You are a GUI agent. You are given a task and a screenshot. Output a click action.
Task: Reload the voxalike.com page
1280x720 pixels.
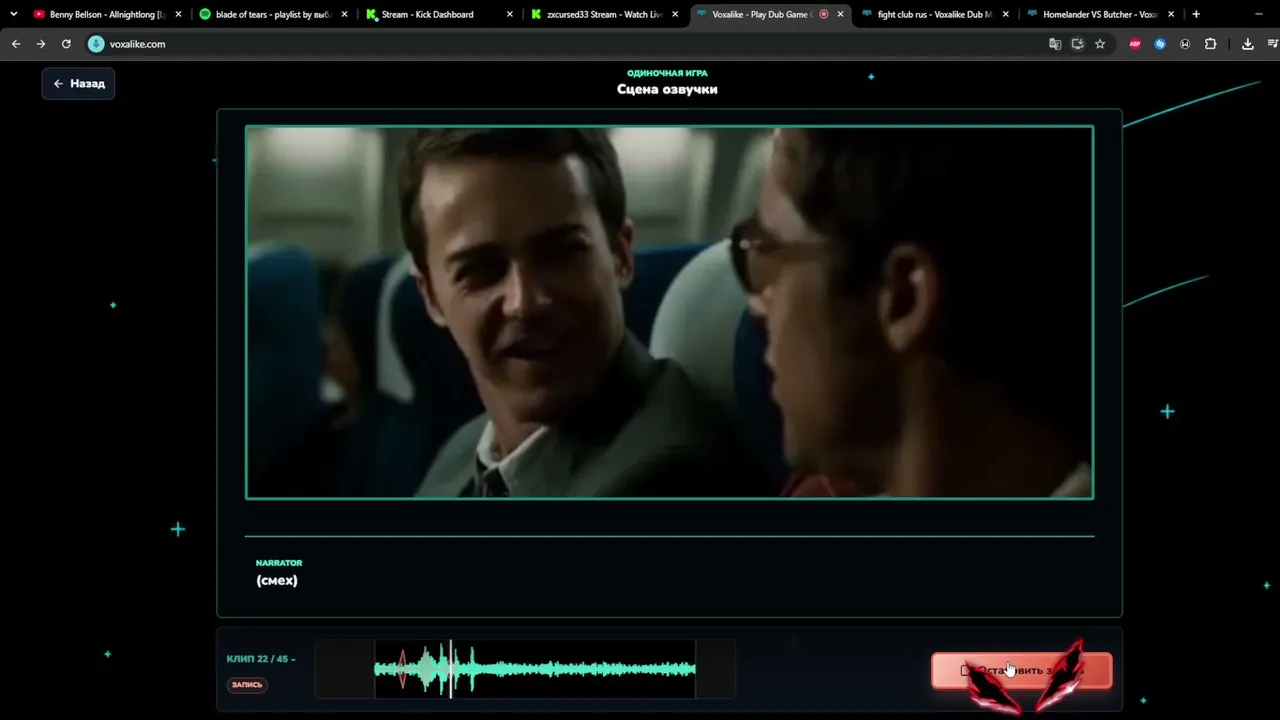tap(66, 44)
